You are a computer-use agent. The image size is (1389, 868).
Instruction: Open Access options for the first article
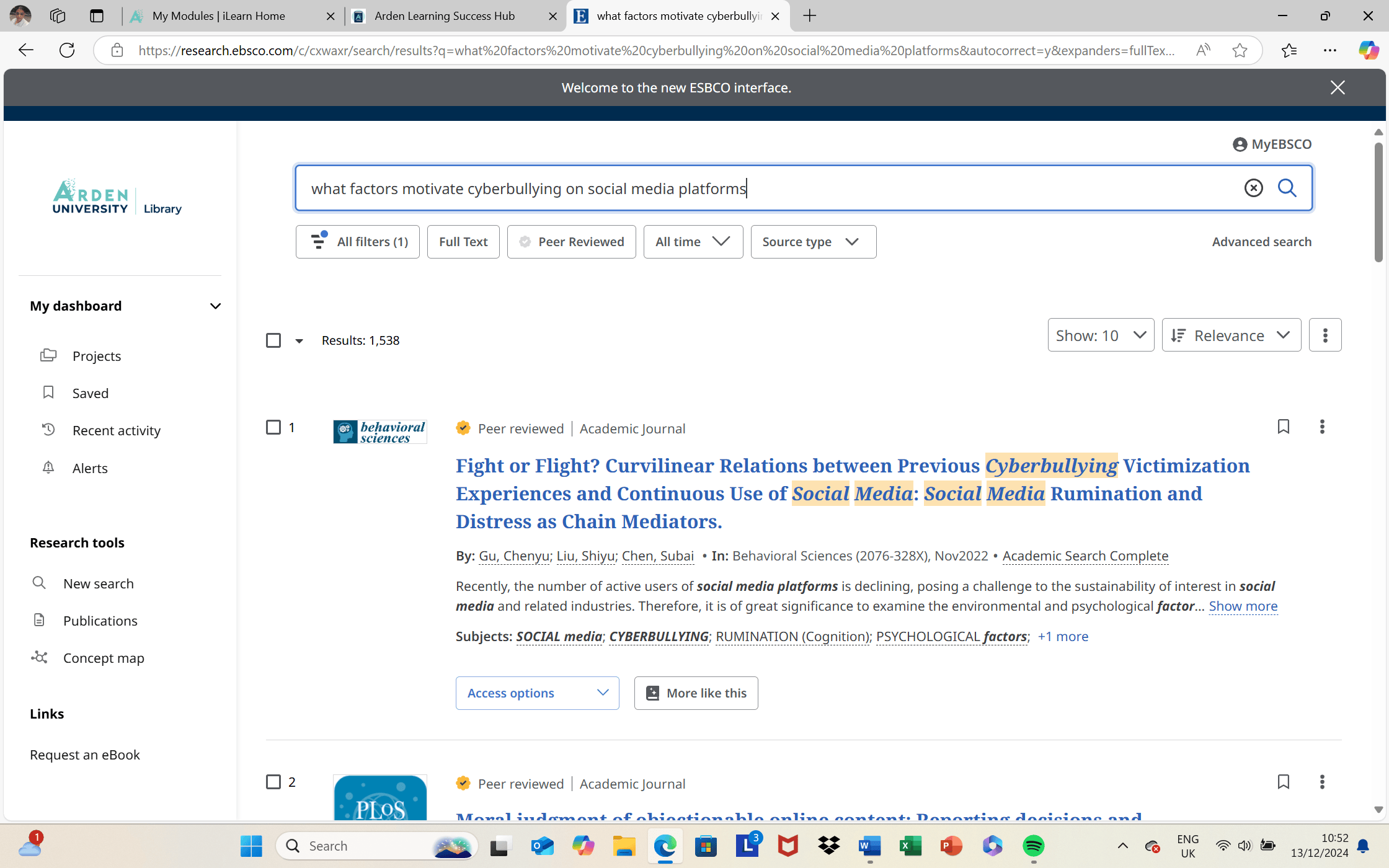click(x=536, y=693)
